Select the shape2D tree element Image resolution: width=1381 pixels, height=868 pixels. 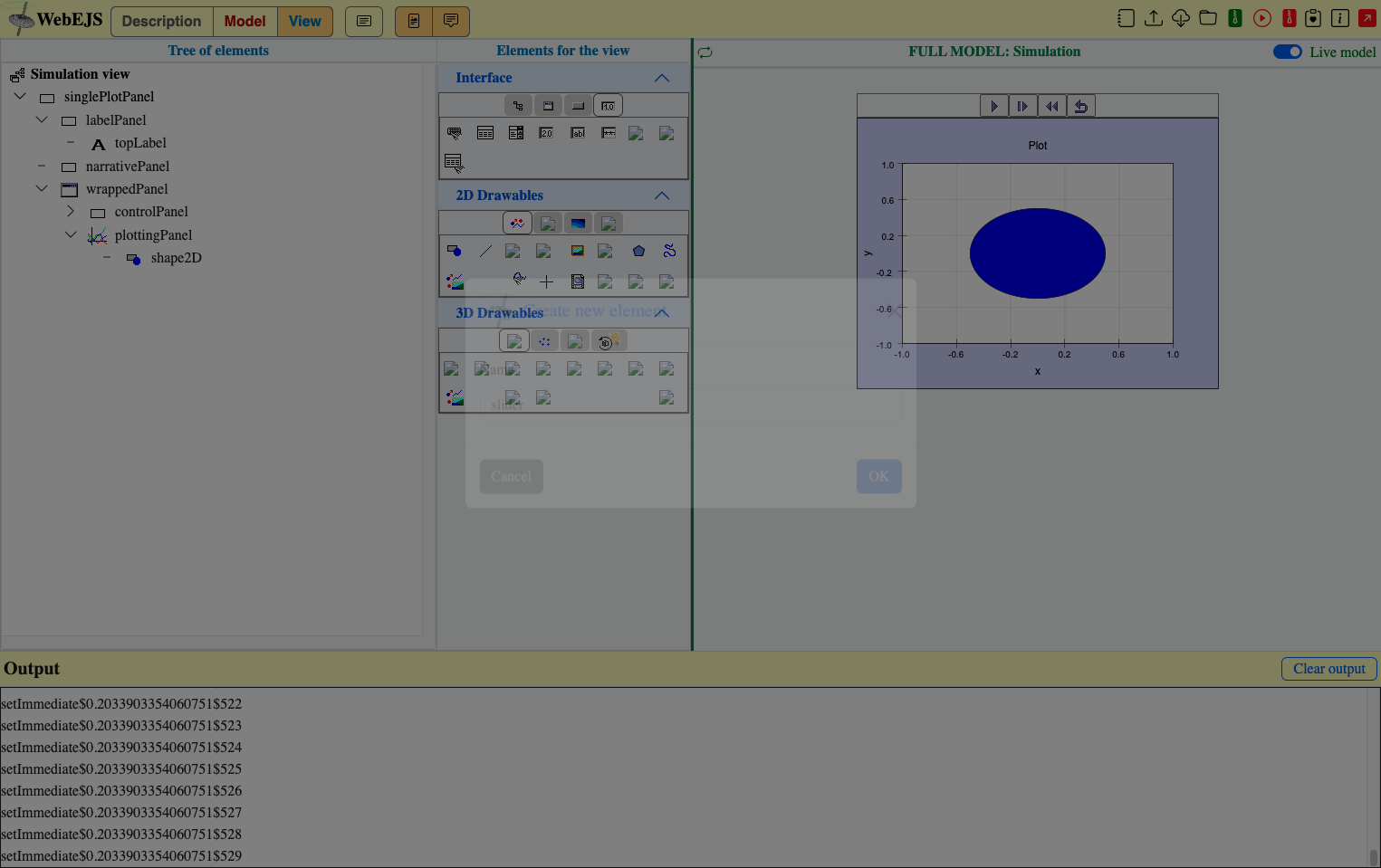[177, 258]
